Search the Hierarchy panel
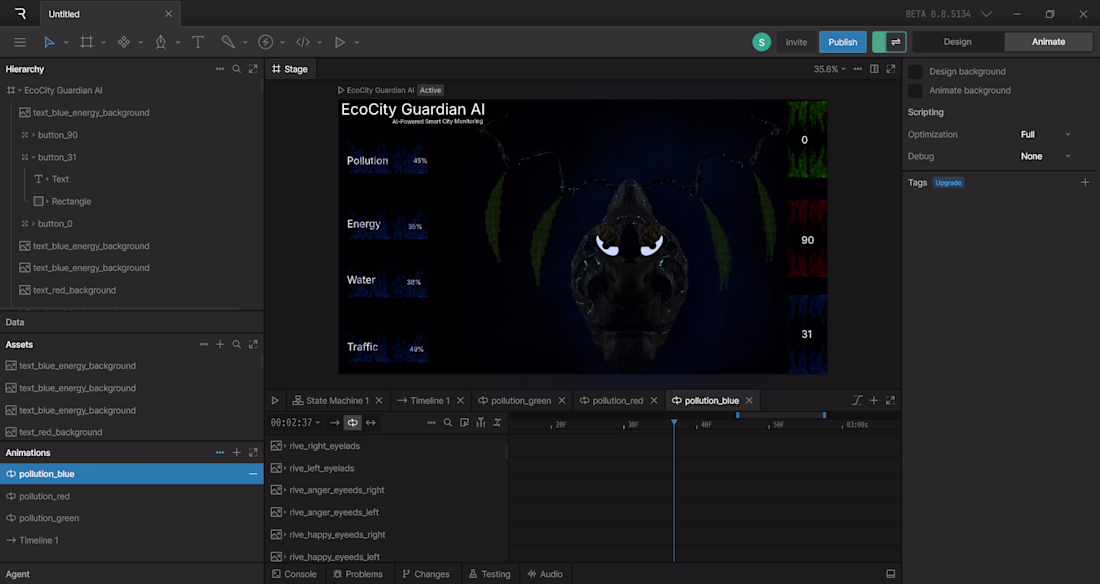The image size is (1100, 584). pyautogui.click(x=236, y=69)
